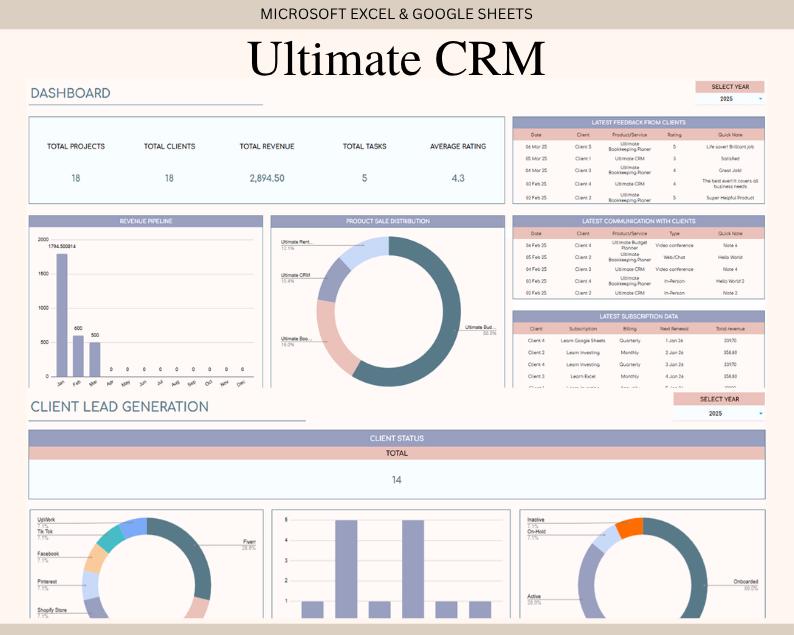Click the Type column header in communication table
The height and width of the screenshot is (635, 794).
674,233
